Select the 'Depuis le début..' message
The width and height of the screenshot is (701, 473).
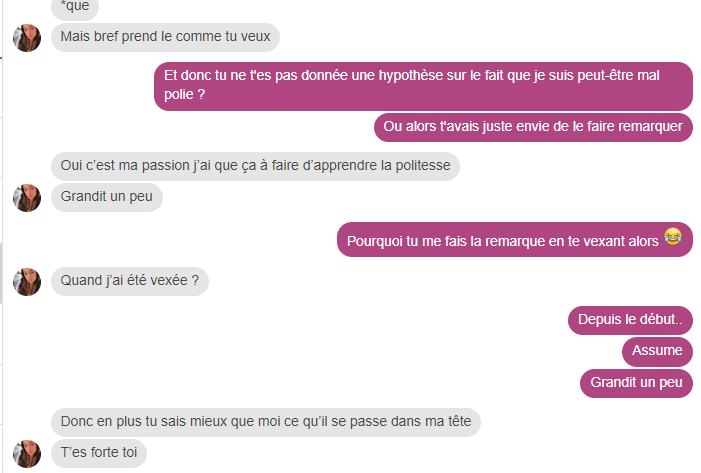pyautogui.click(x=630, y=320)
